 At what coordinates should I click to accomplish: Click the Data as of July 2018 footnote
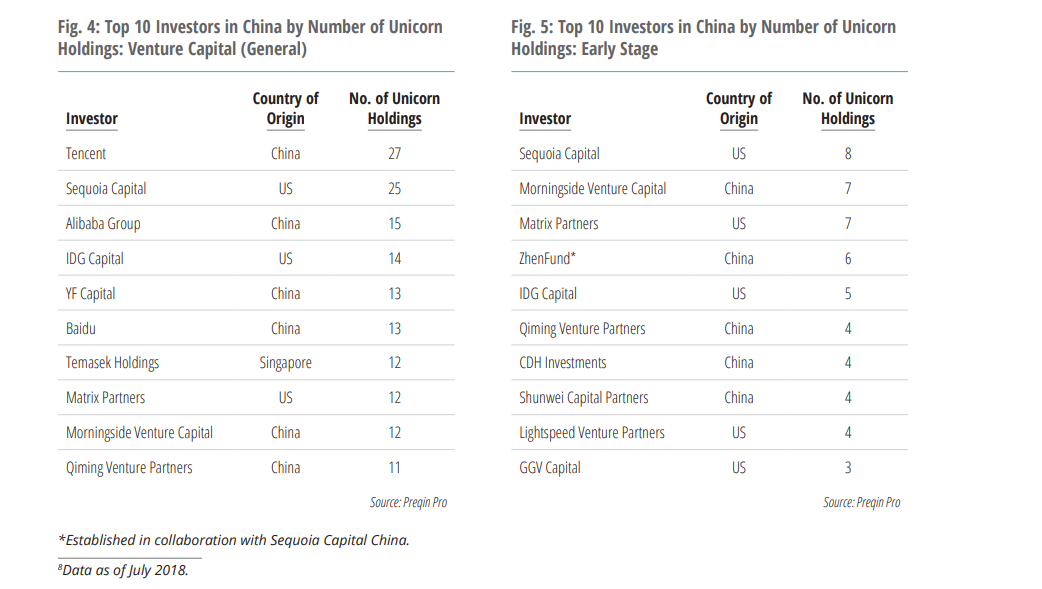click(124, 570)
